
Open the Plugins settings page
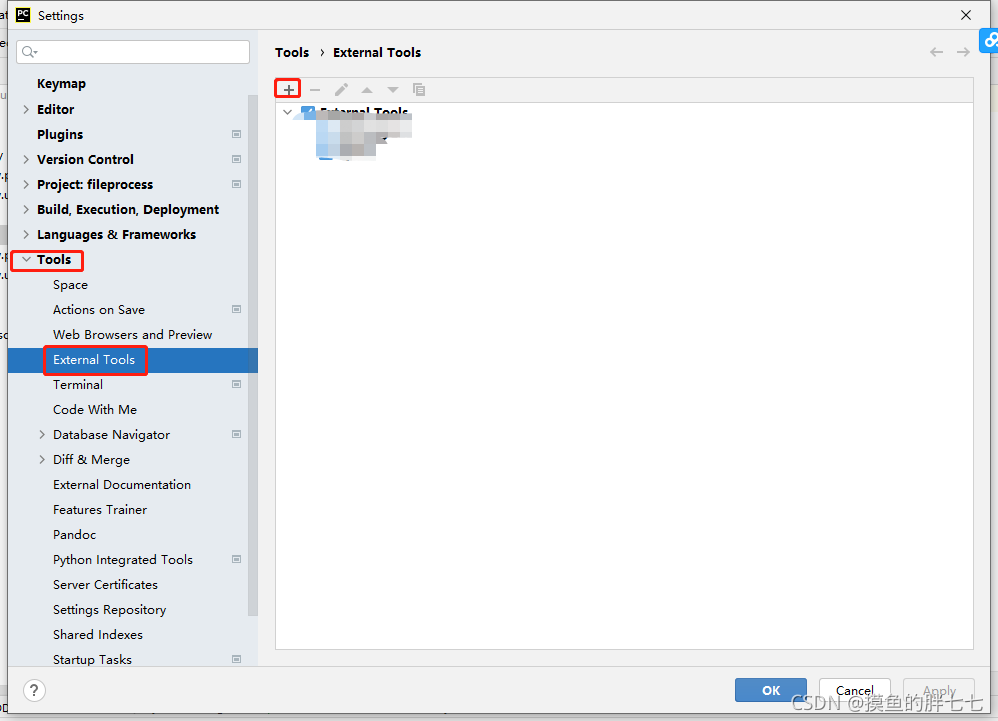click(x=60, y=134)
